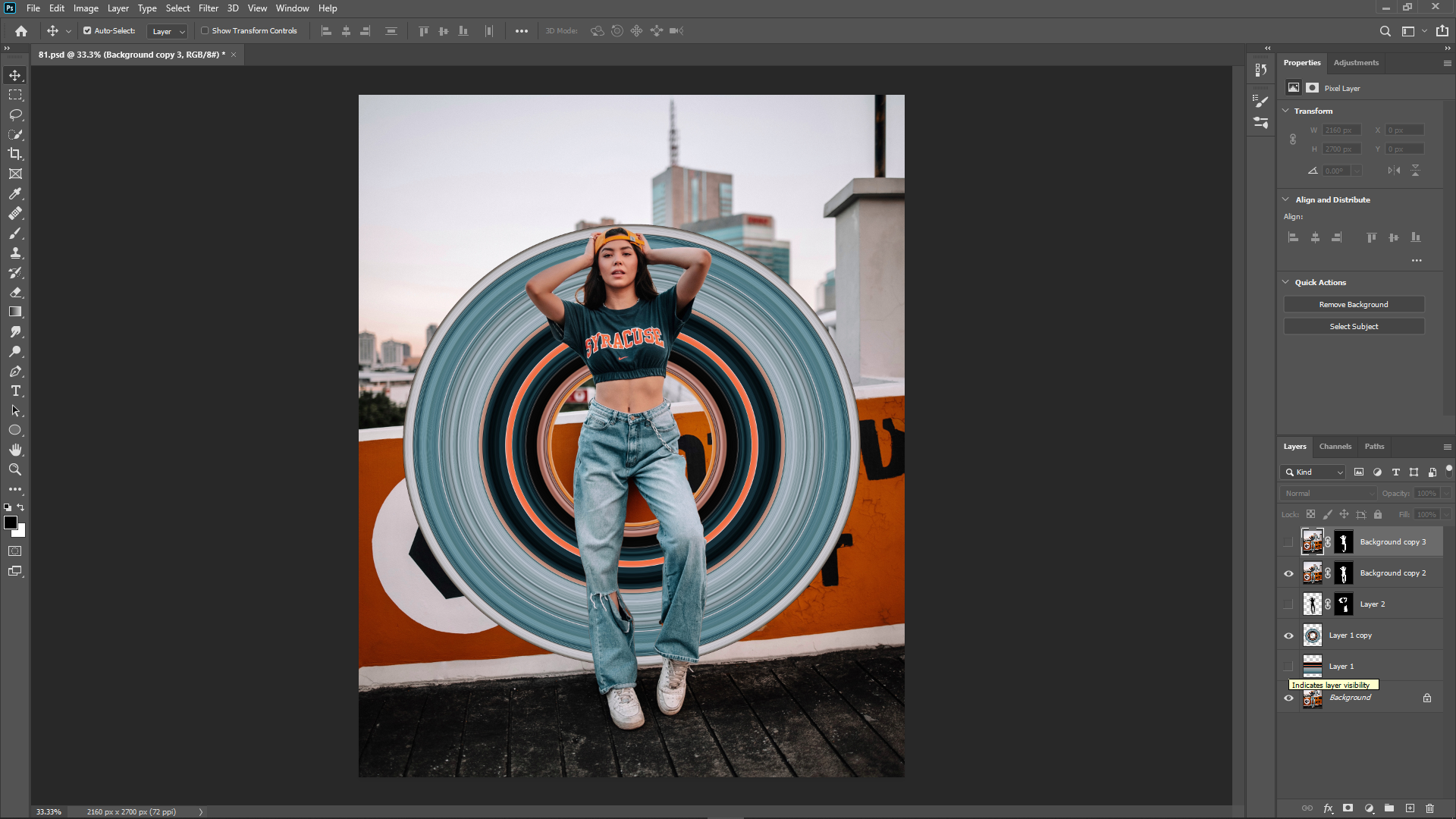This screenshot has width=1456, height=819.
Task: Select the Gradient tool
Action: [15, 312]
